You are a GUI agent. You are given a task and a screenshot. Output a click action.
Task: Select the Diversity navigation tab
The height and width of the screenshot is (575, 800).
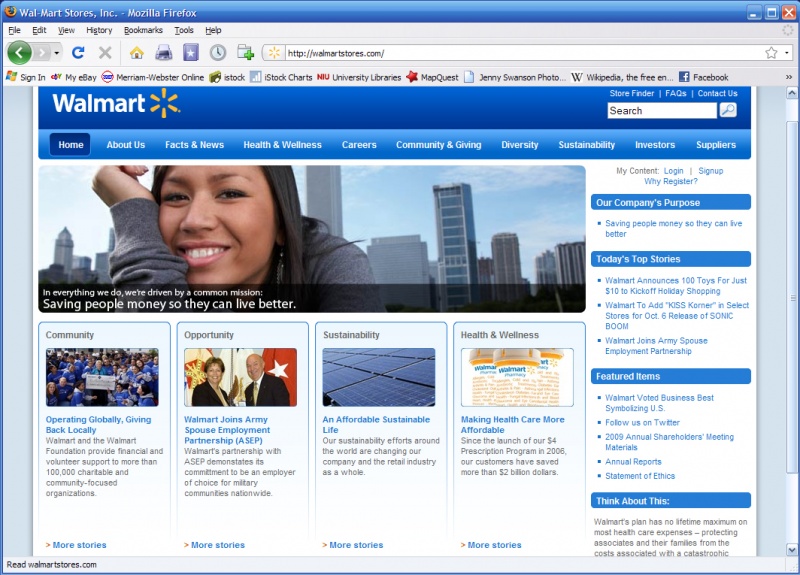click(520, 145)
